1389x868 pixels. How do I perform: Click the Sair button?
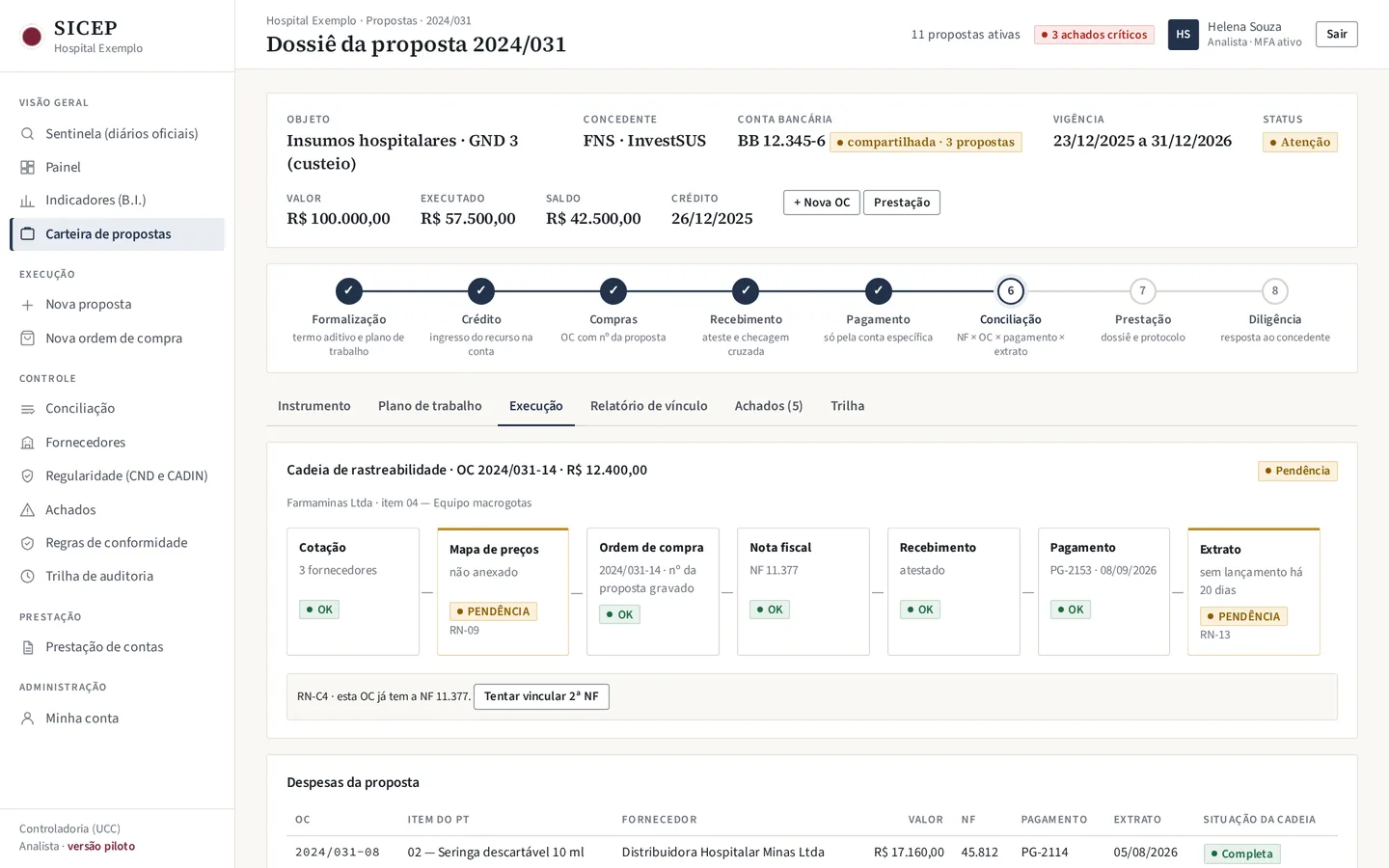click(x=1337, y=35)
